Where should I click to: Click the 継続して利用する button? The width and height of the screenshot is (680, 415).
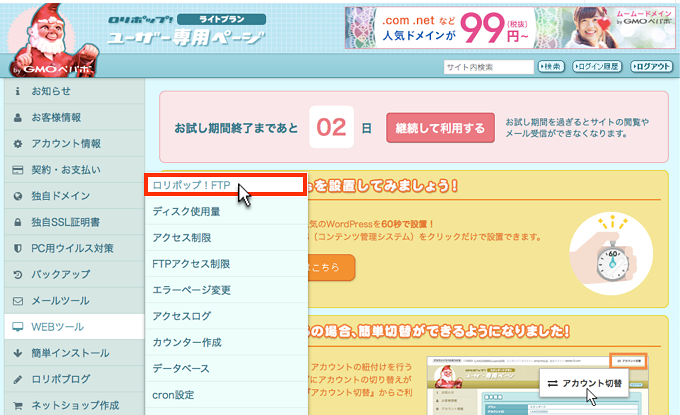(440, 128)
